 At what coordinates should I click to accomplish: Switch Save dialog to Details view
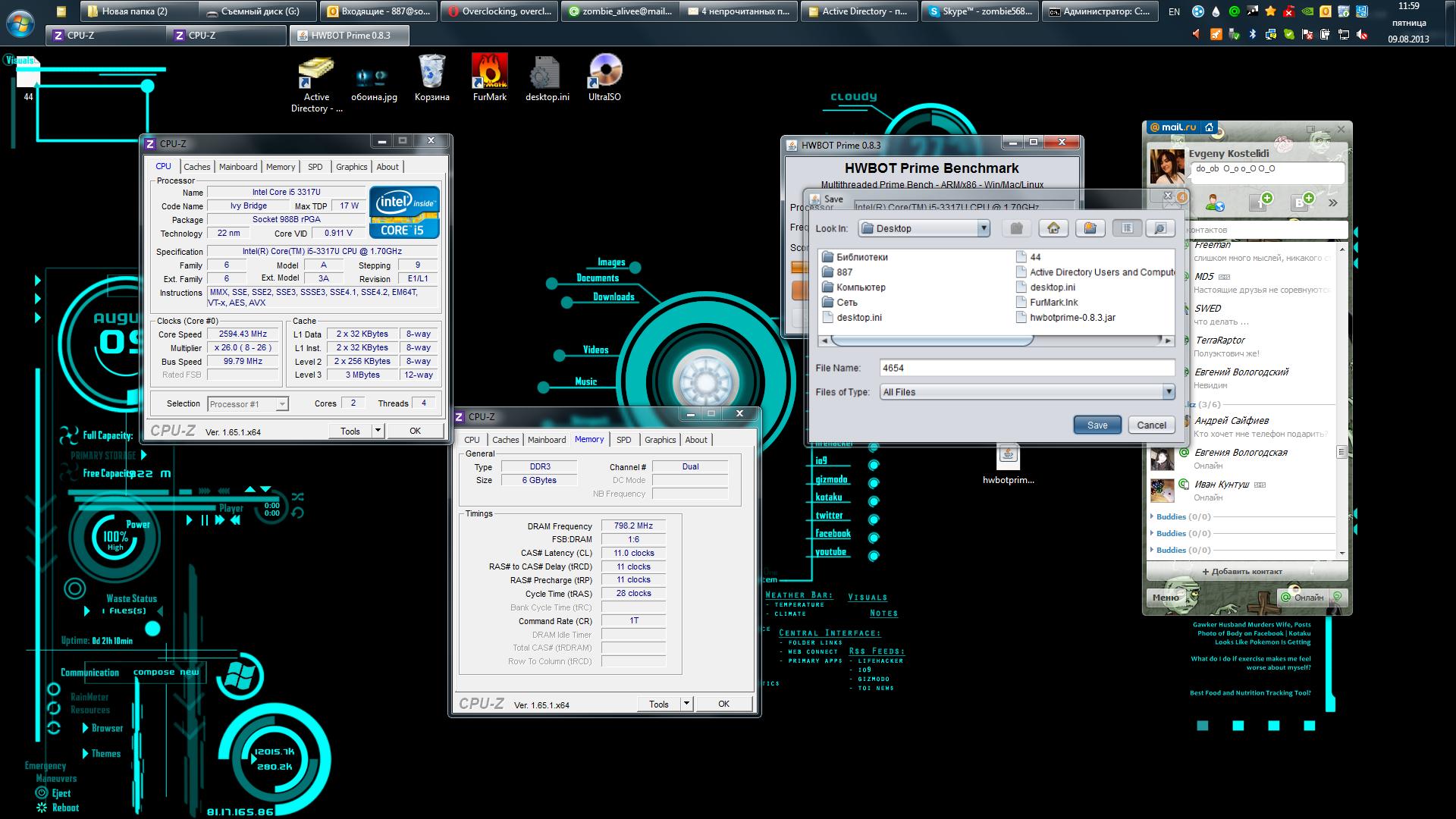1159,228
